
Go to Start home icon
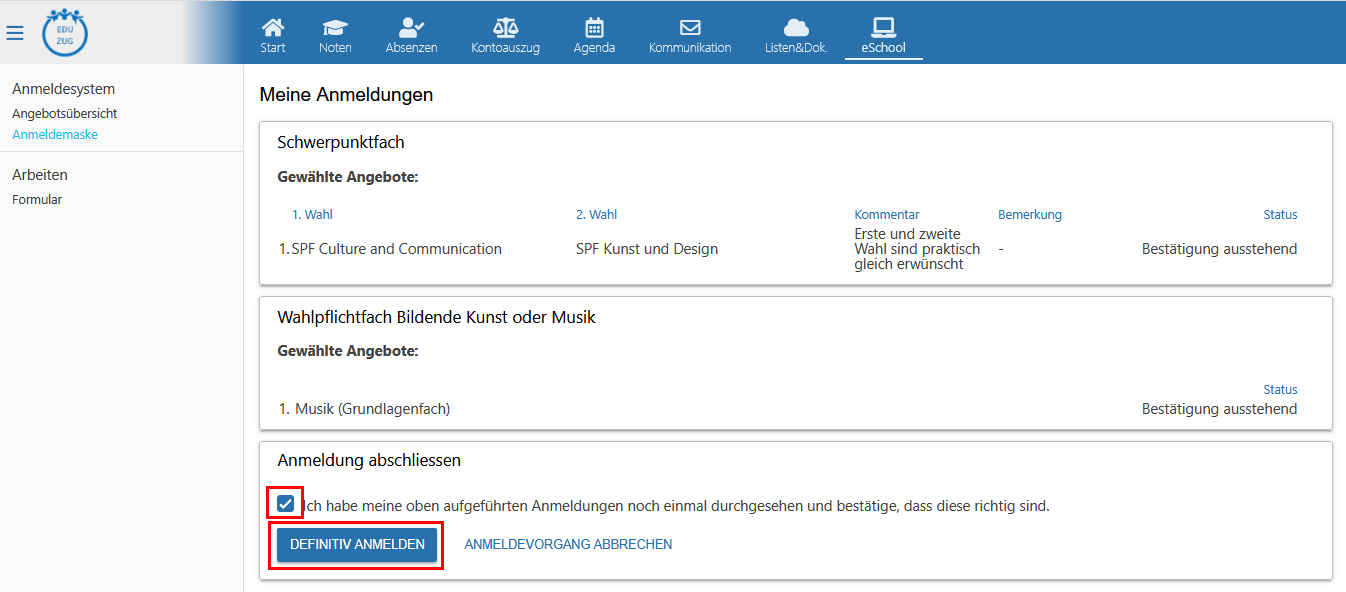[273, 28]
